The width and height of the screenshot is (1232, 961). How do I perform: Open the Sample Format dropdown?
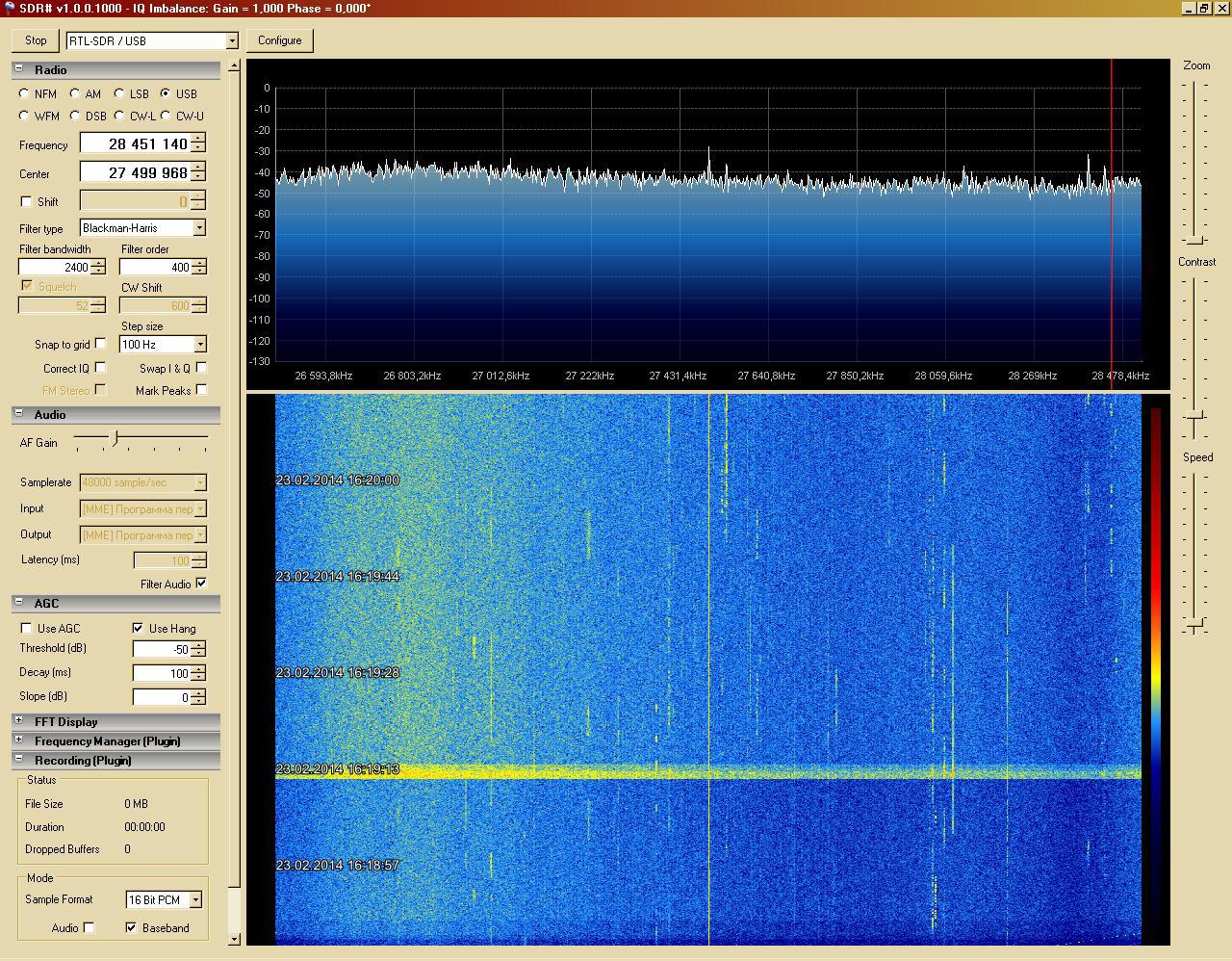coord(195,900)
